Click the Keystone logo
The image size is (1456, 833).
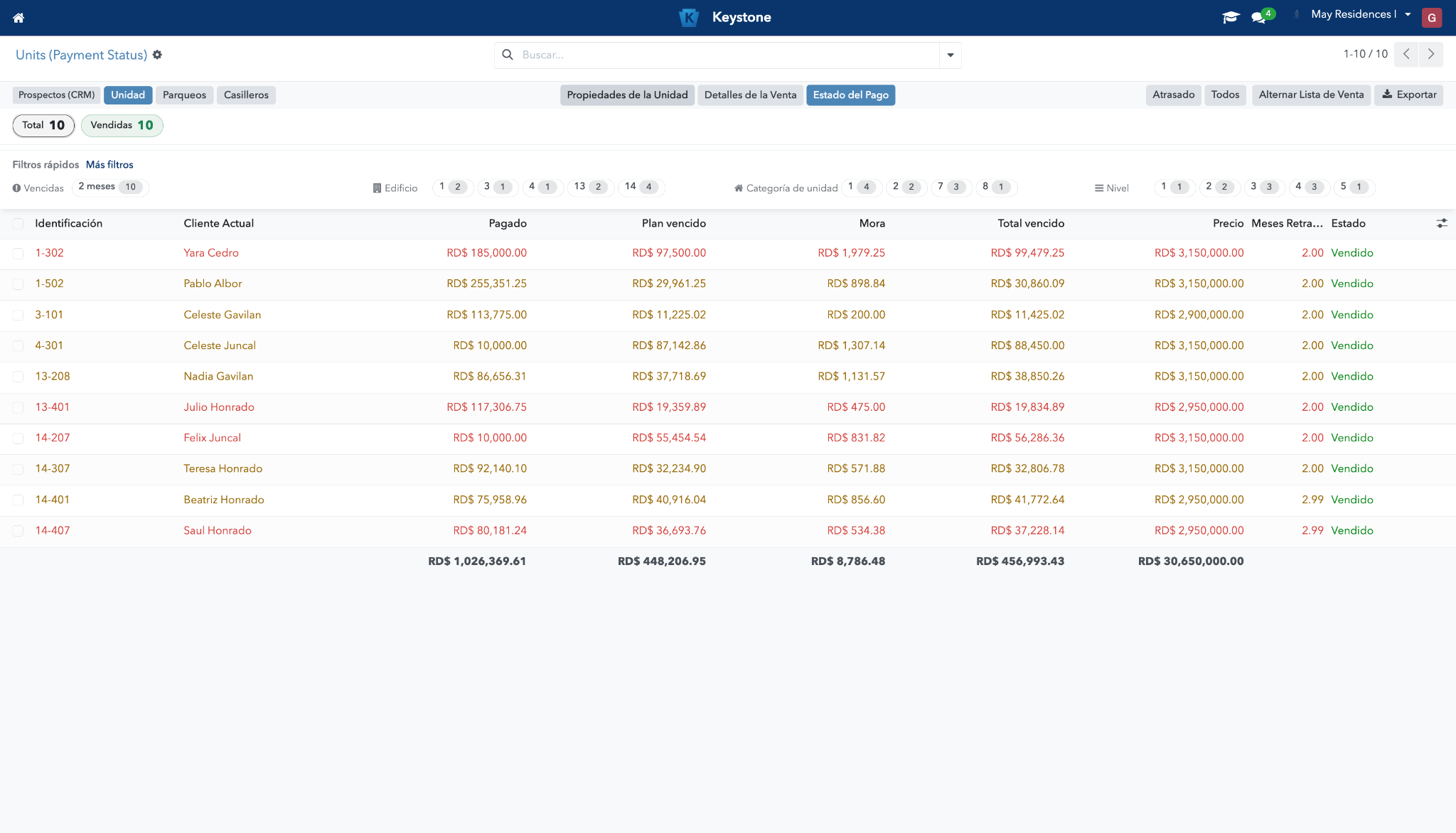pos(689,17)
